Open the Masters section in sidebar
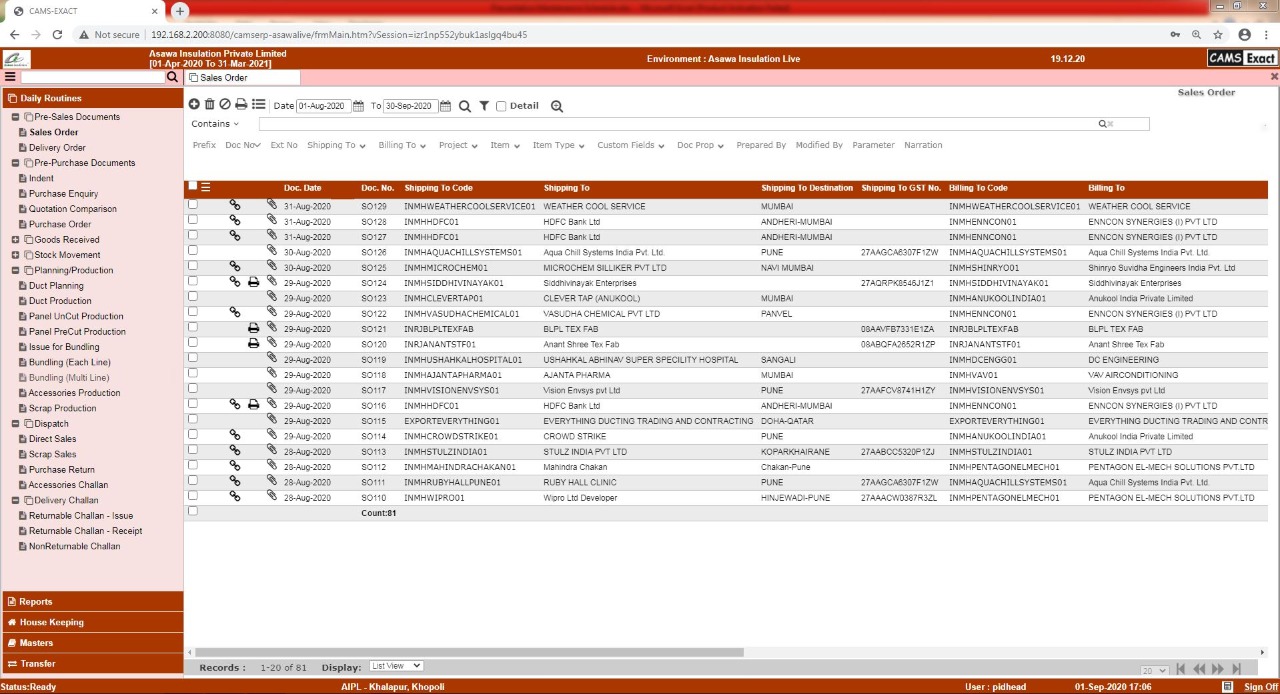This screenshot has width=1280, height=694. [x=92, y=643]
